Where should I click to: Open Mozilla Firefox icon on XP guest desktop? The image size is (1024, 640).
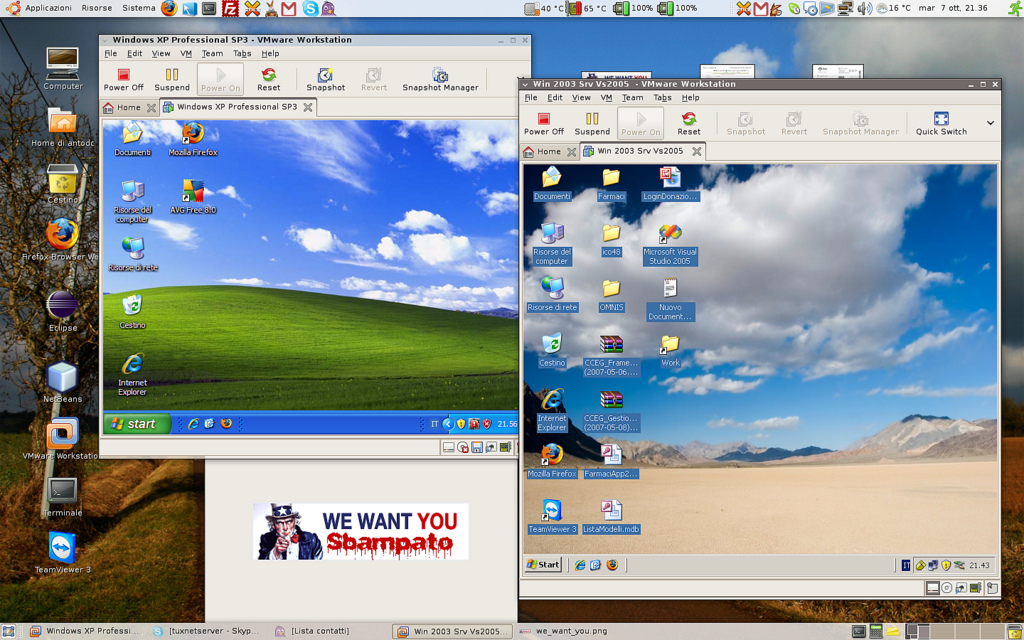(x=193, y=138)
